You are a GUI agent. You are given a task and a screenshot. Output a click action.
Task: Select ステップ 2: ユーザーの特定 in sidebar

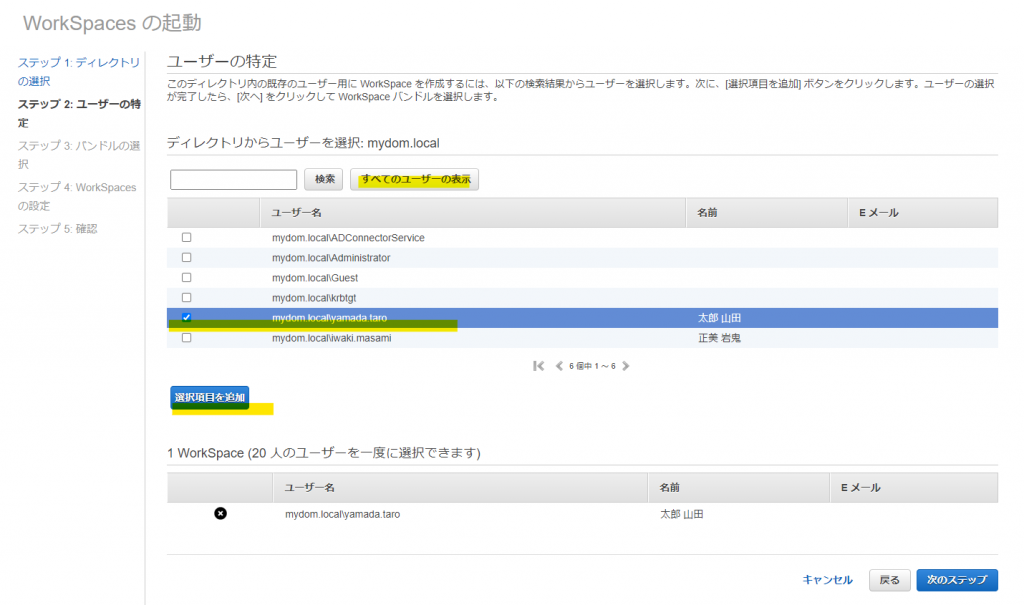click(x=78, y=113)
